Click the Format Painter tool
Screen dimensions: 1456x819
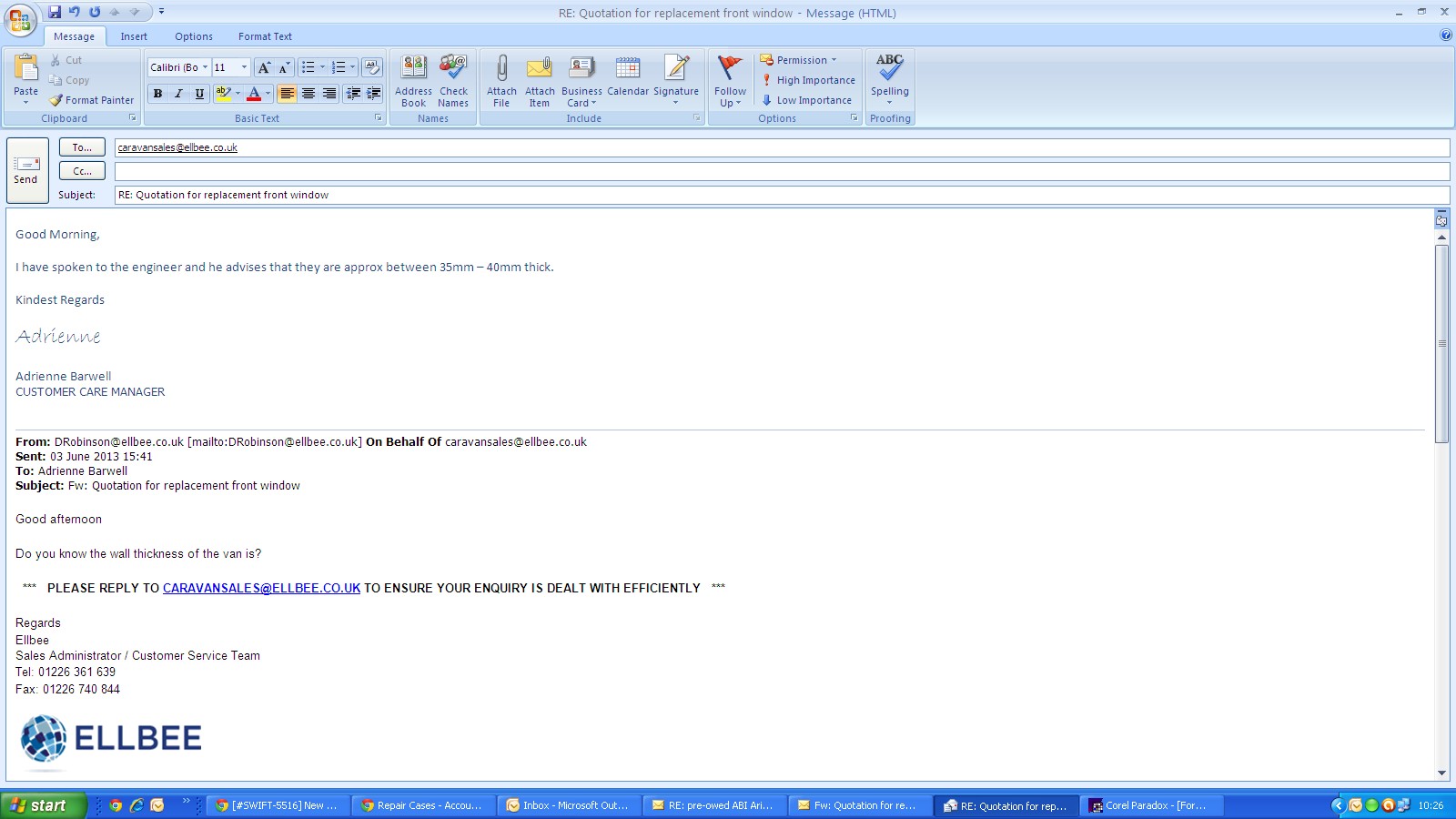point(91,100)
